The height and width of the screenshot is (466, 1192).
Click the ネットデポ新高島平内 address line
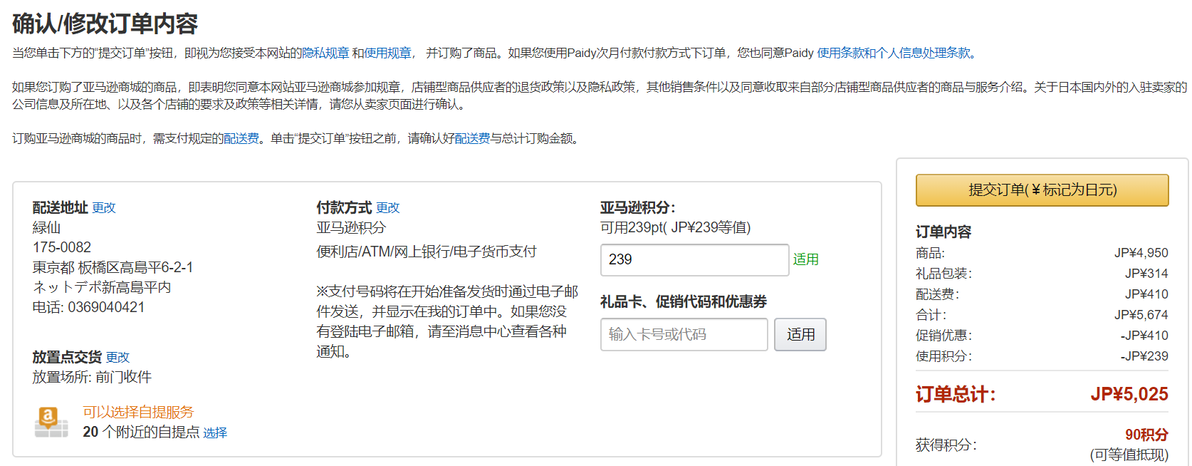click(x=101, y=287)
